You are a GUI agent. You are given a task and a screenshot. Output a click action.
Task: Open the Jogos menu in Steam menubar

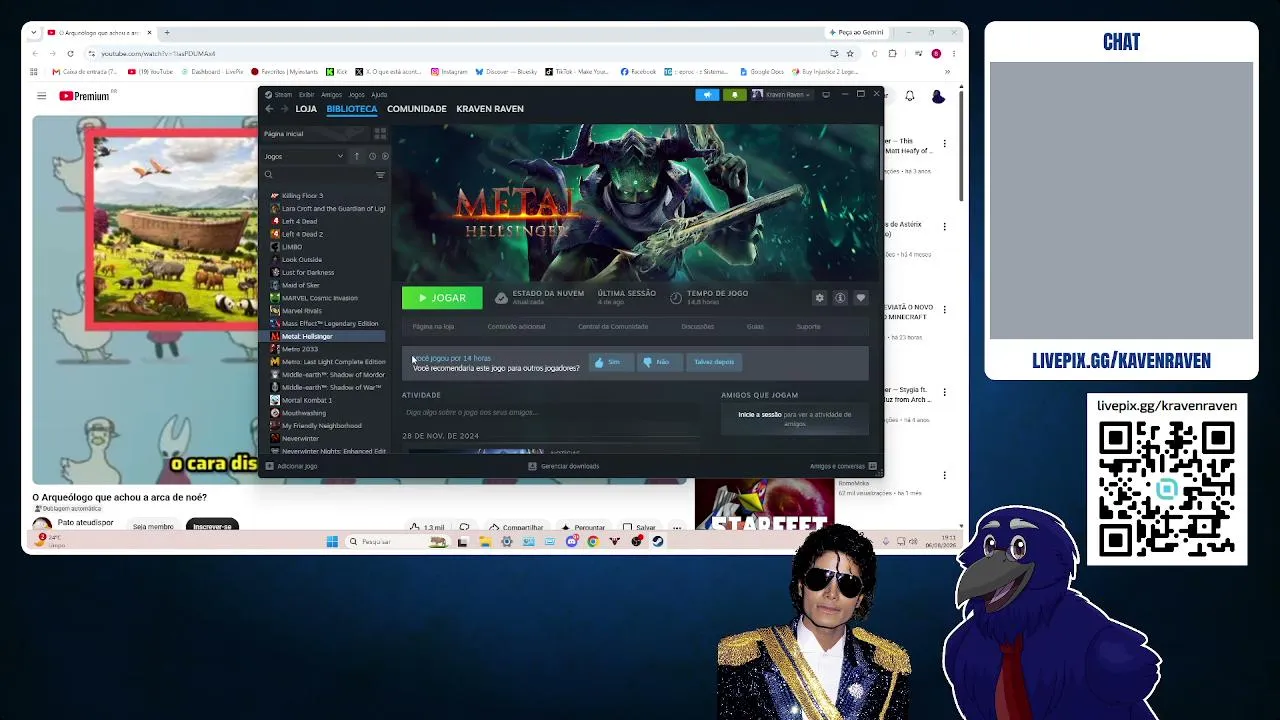pos(356,95)
